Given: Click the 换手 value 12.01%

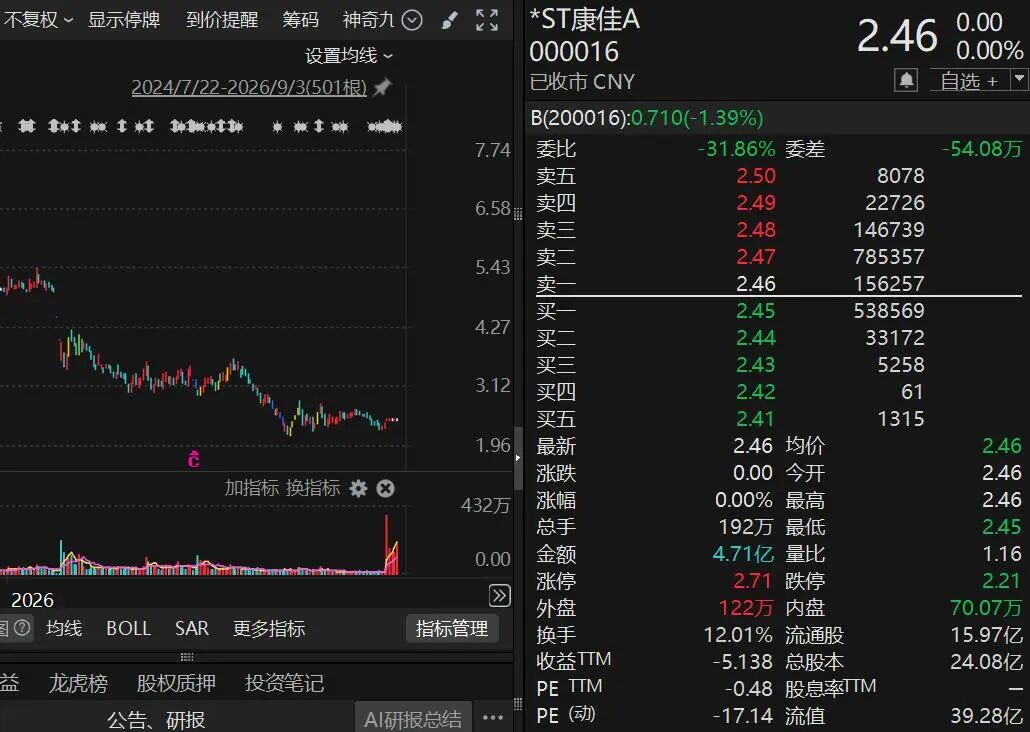Looking at the screenshot, I should [x=738, y=635].
